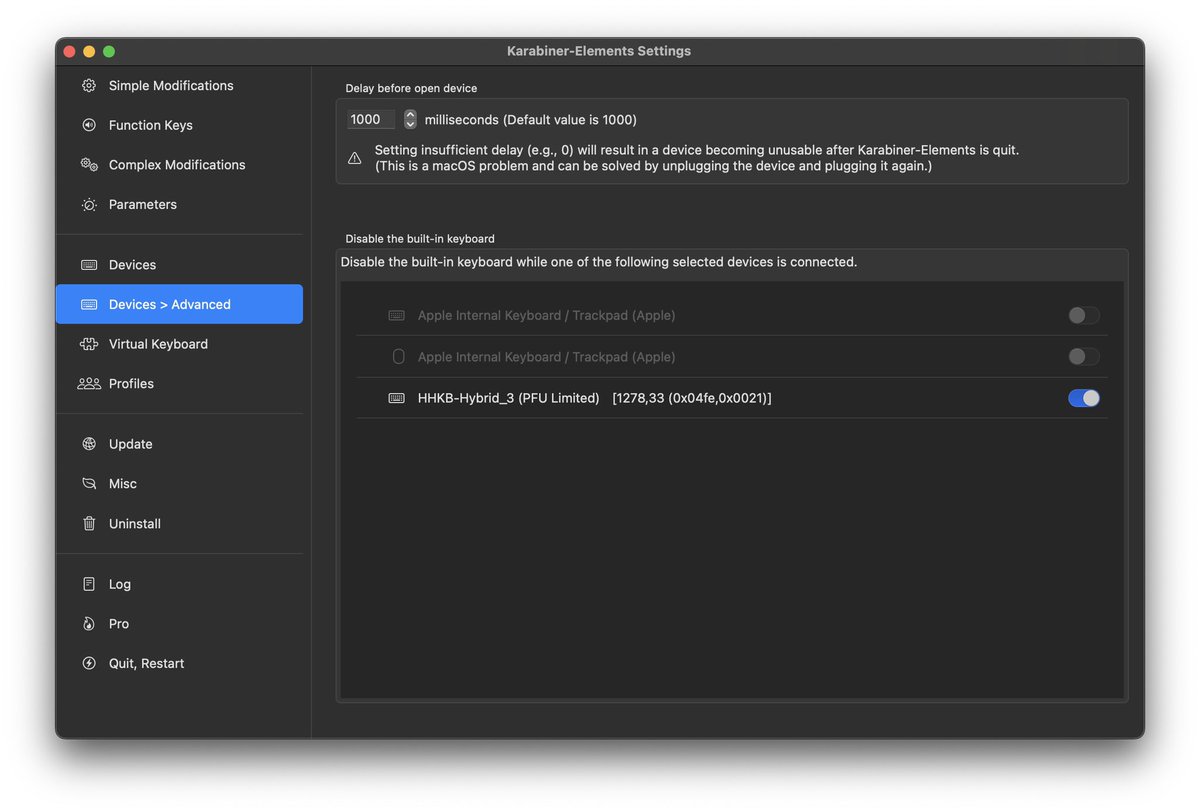
Task: Click the green full-screen window button
Action: [109, 51]
